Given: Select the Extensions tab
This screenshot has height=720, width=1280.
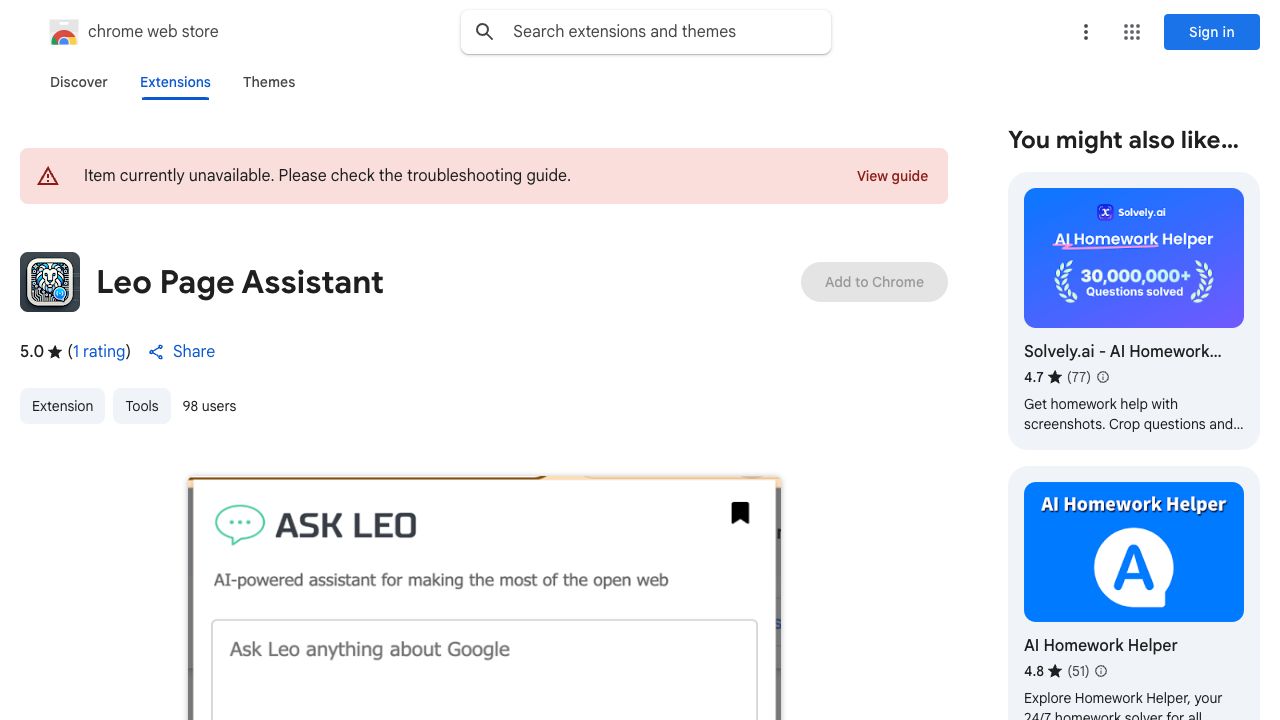Looking at the screenshot, I should pyautogui.click(x=175, y=82).
